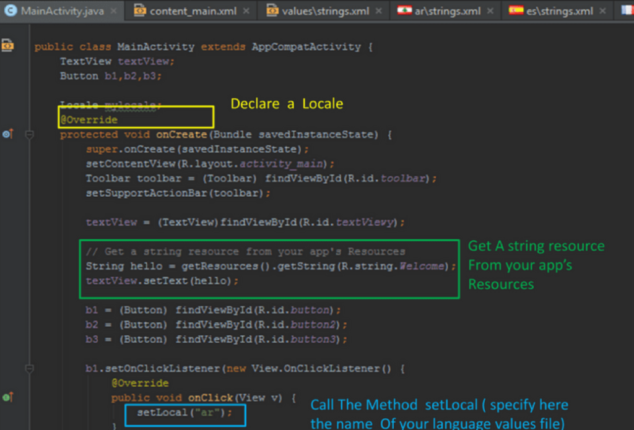Open the values\strings.xml tab

click(325, 11)
